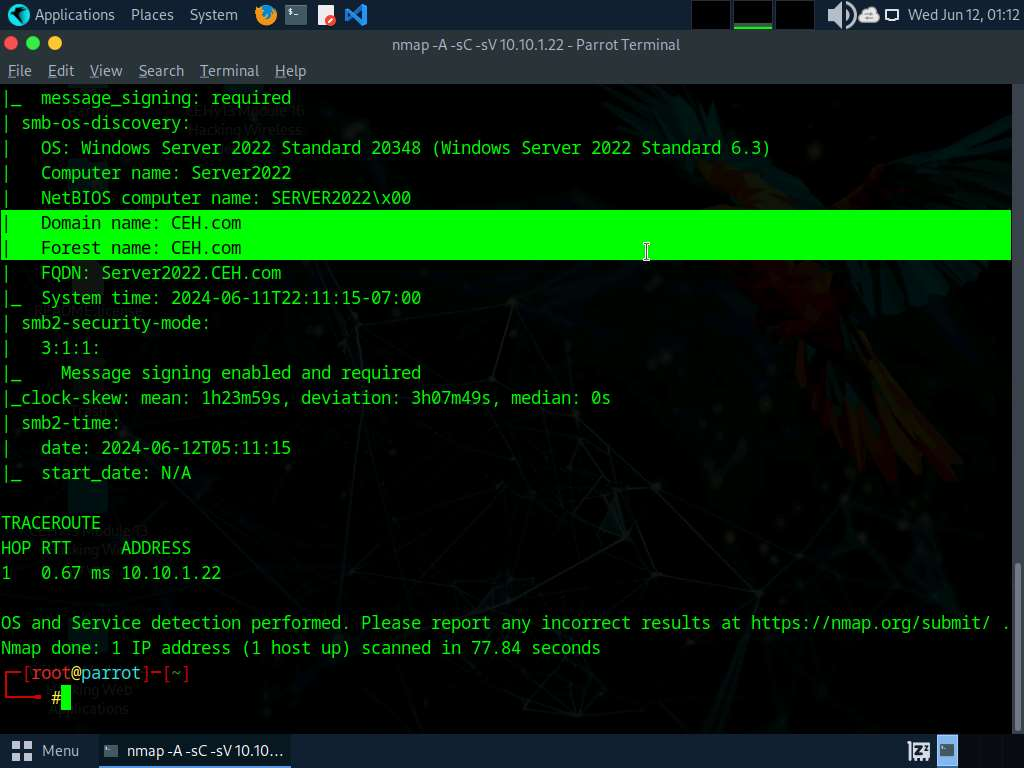Expand the View menu
Screen dimensions: 1024x768
pos(106,71)
